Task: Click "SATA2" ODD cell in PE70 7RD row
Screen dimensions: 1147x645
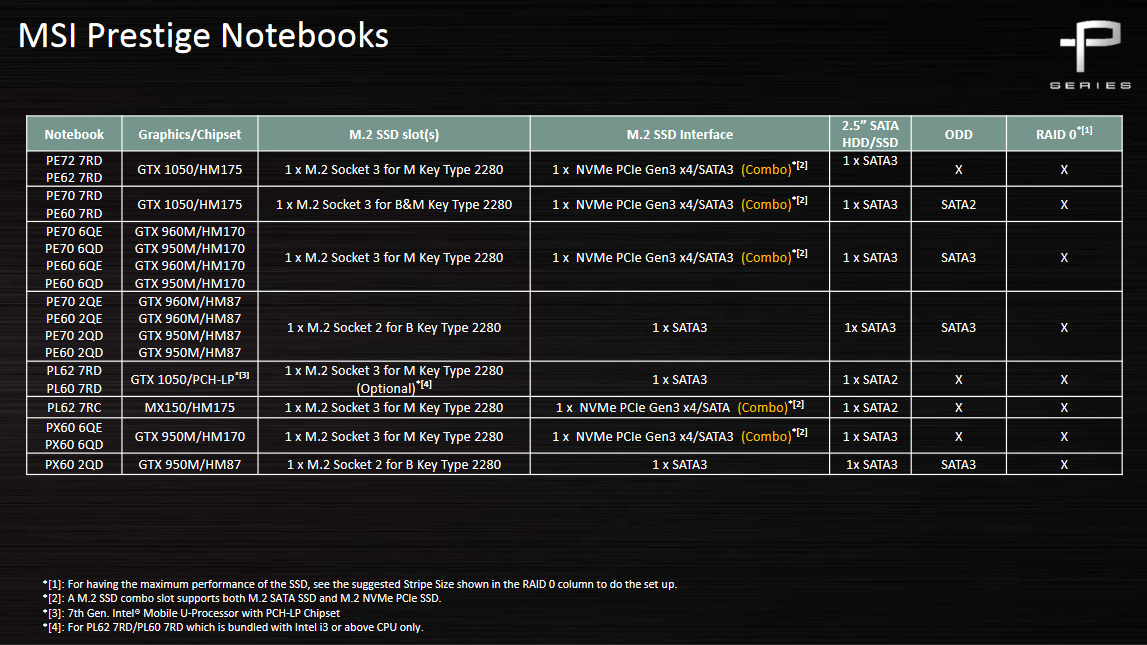Action: (x=958, y=204)
